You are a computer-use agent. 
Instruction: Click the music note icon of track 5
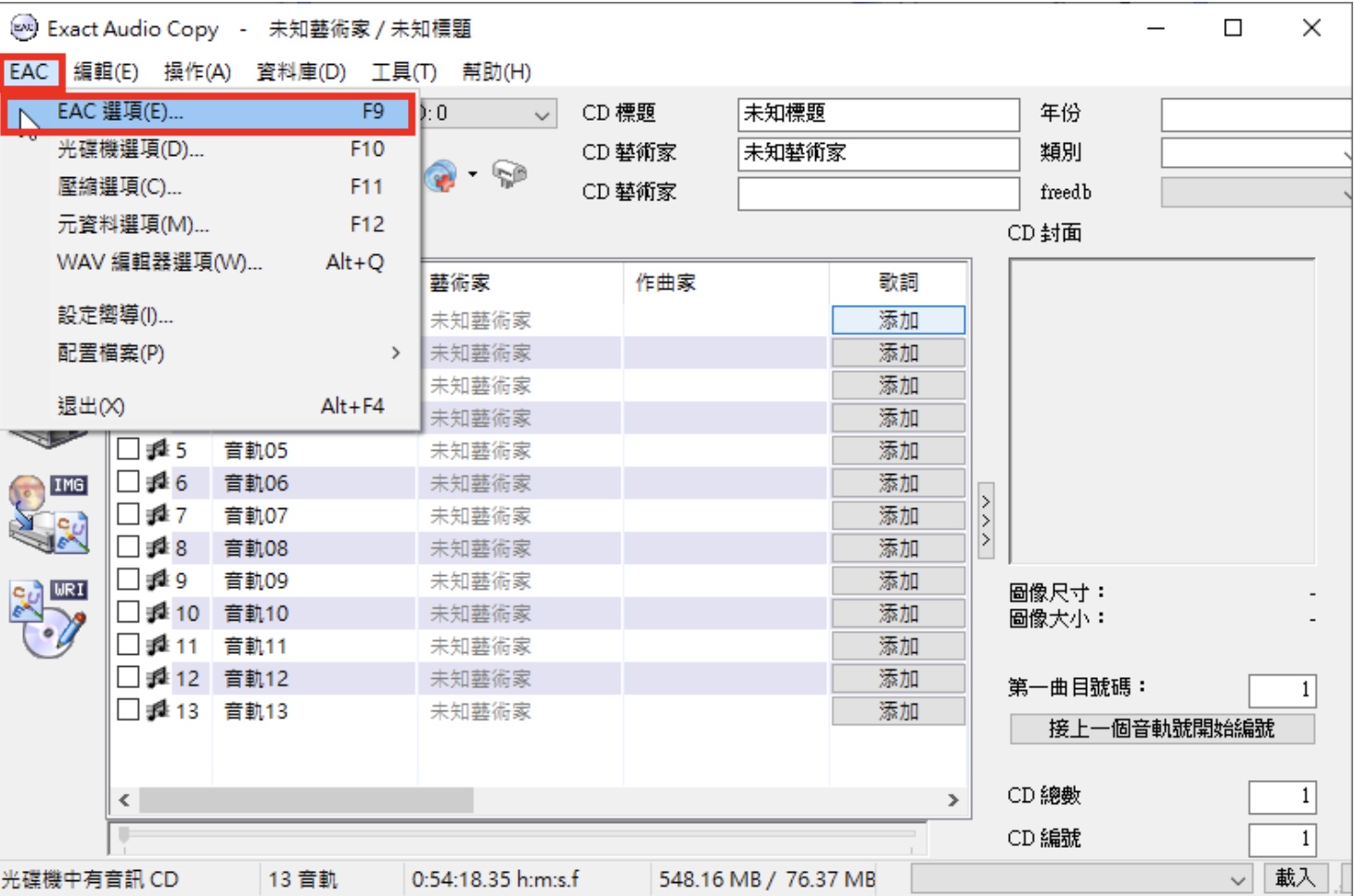point(158,450)
